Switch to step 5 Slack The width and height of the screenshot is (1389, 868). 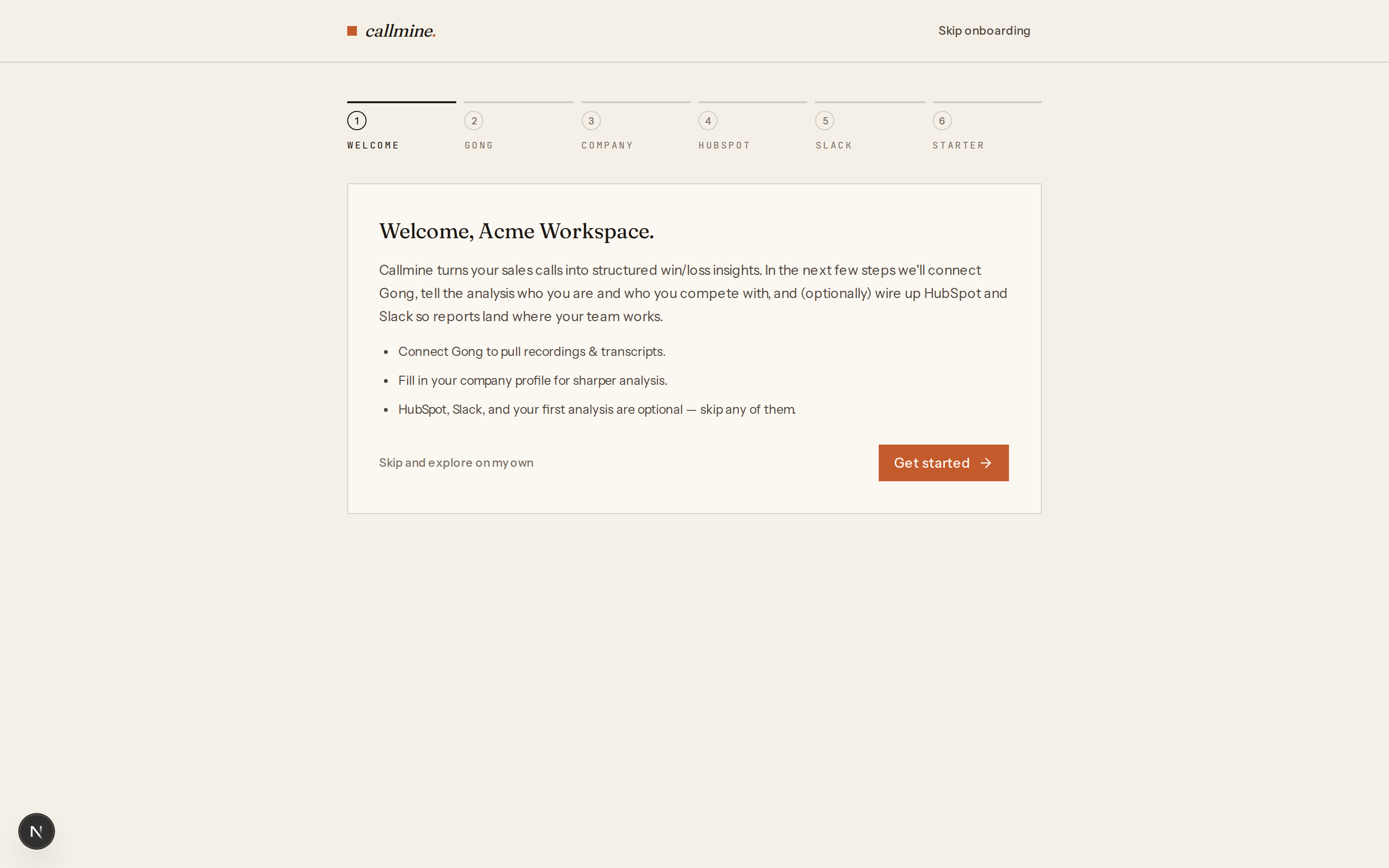870,126
